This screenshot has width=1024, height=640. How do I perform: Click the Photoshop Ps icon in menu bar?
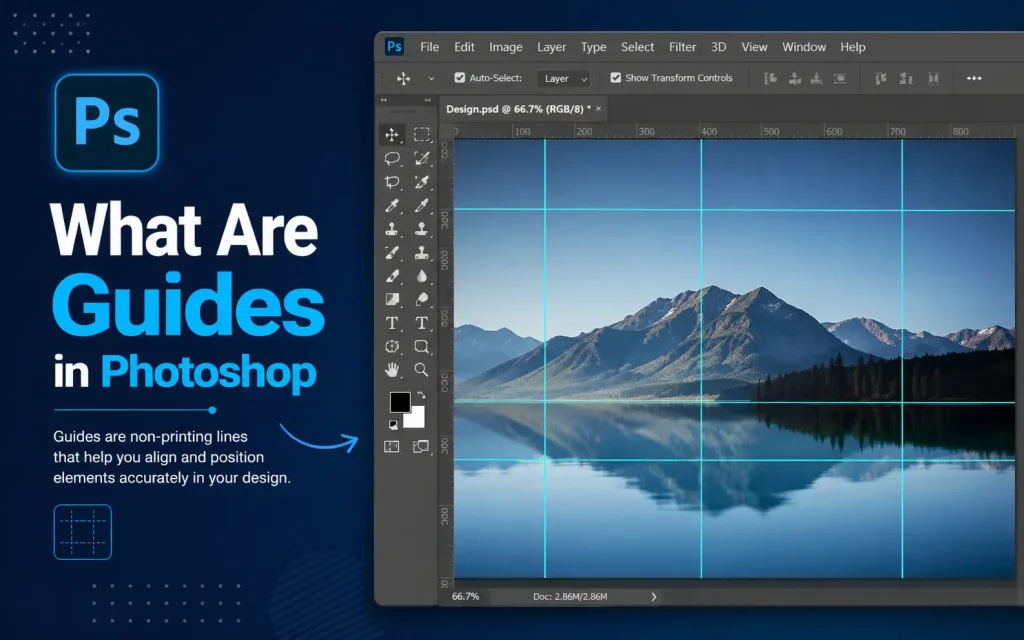point(394,46)
